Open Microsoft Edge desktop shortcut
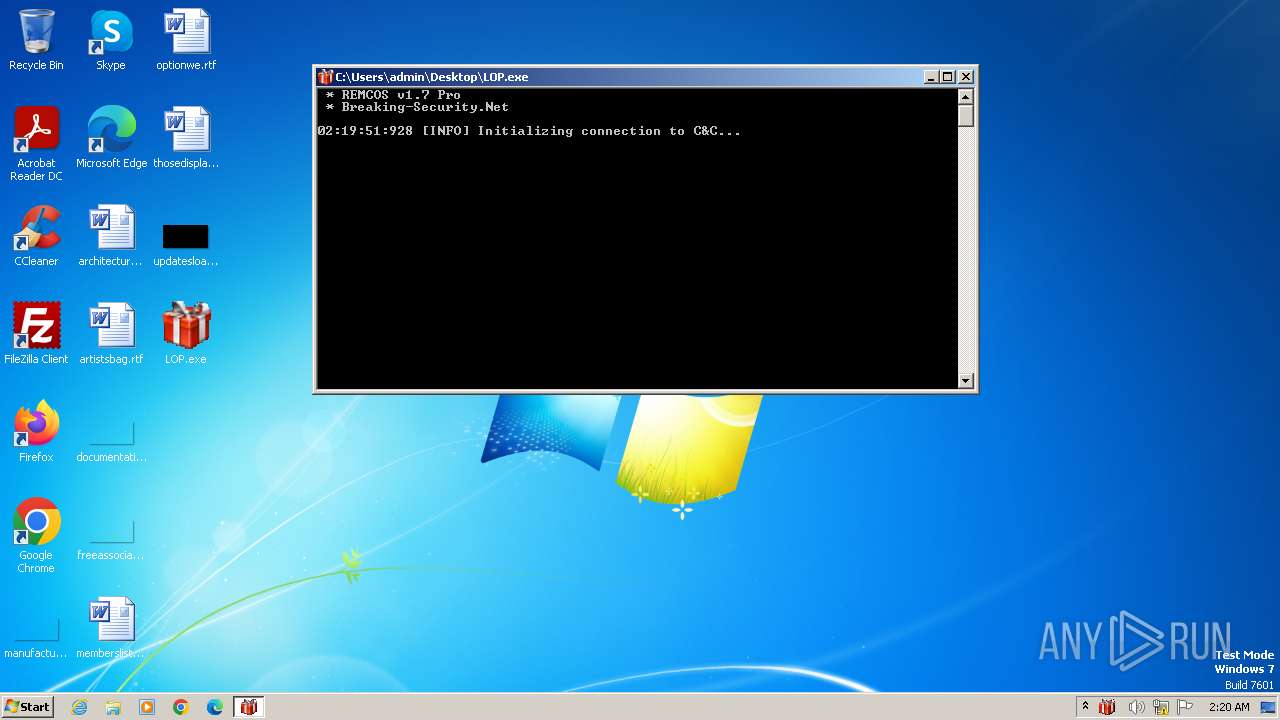The height and width of the screenshot is (720, 1280). pyautogui.click(x=111, y=138)
